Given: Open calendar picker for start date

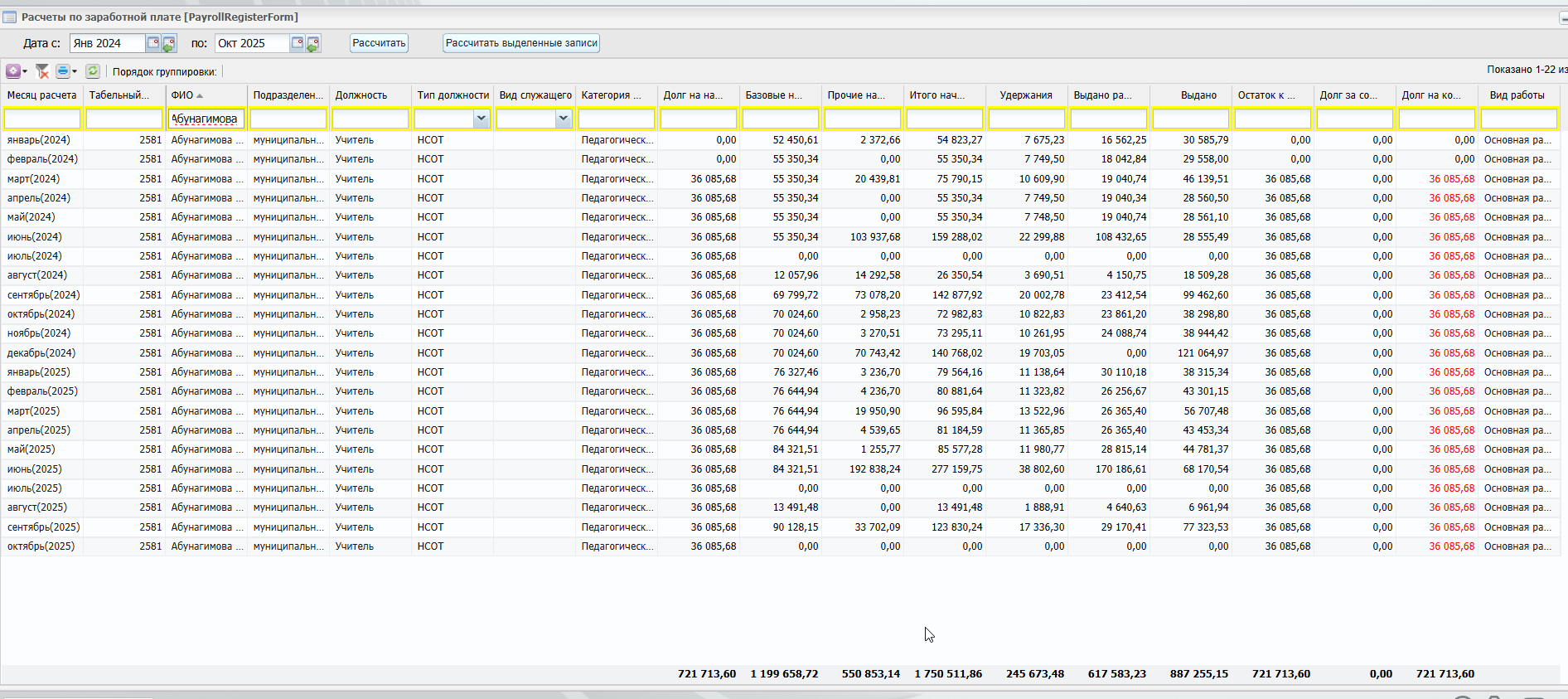Looking at the screenshot, I should [x=153, y=43].
